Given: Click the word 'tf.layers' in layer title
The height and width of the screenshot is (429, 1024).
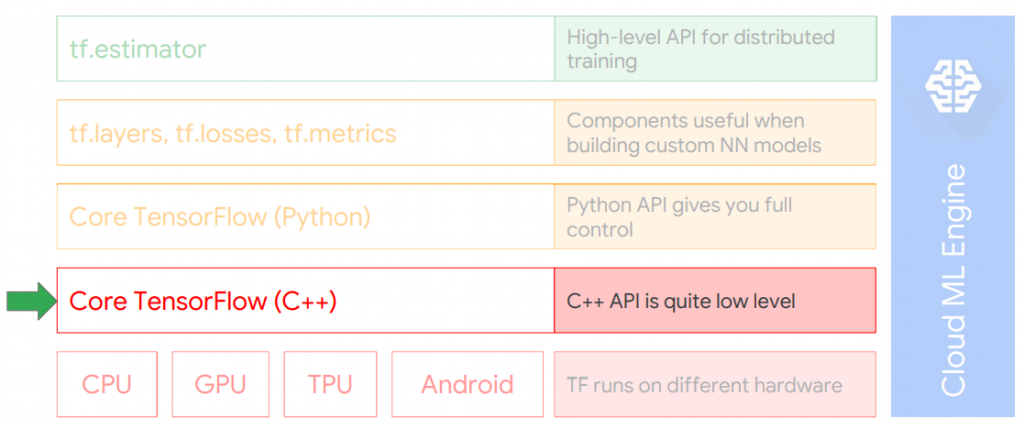Looking at the screenshot, I should (x=110, y=133).
